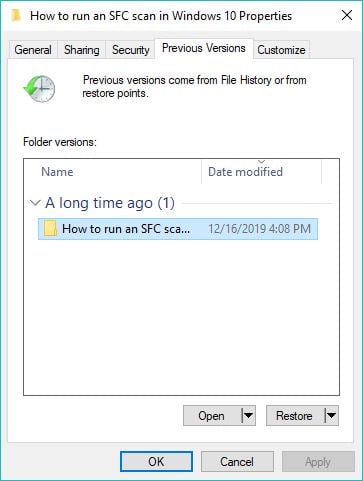Select the folder icon of listed version

[50, 229]
